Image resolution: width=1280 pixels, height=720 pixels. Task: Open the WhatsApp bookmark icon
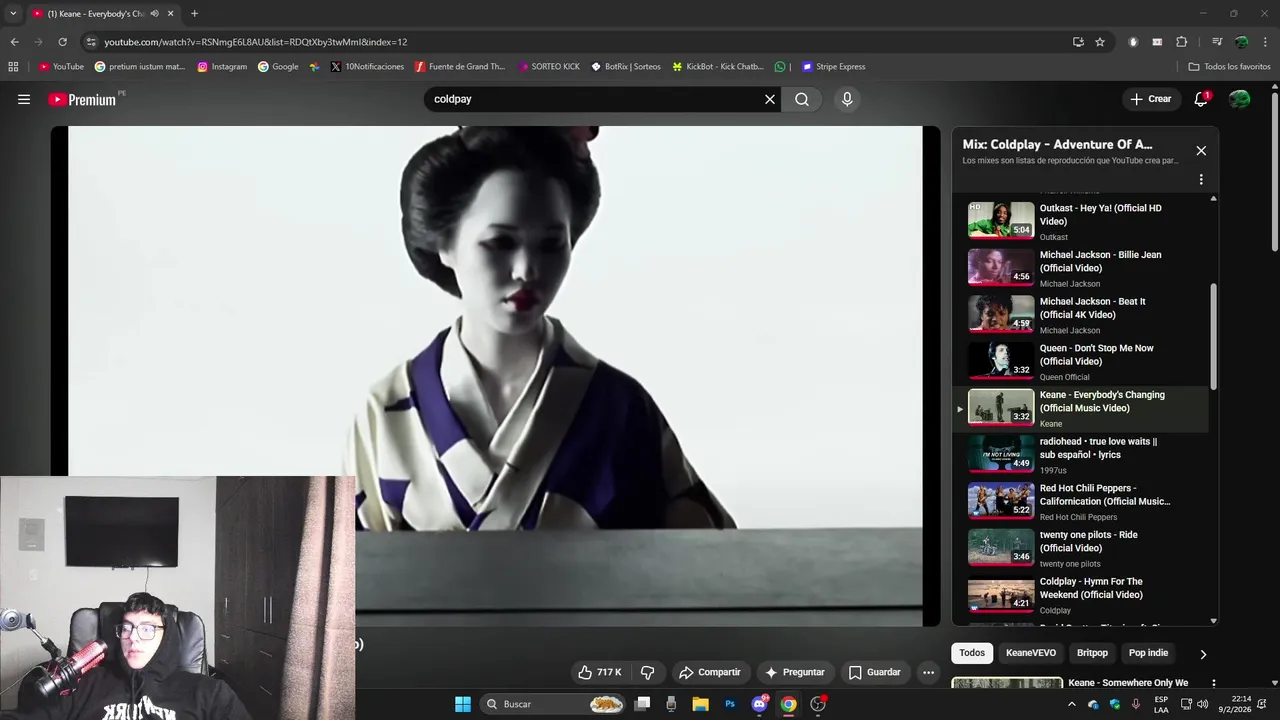pos(780,67)
